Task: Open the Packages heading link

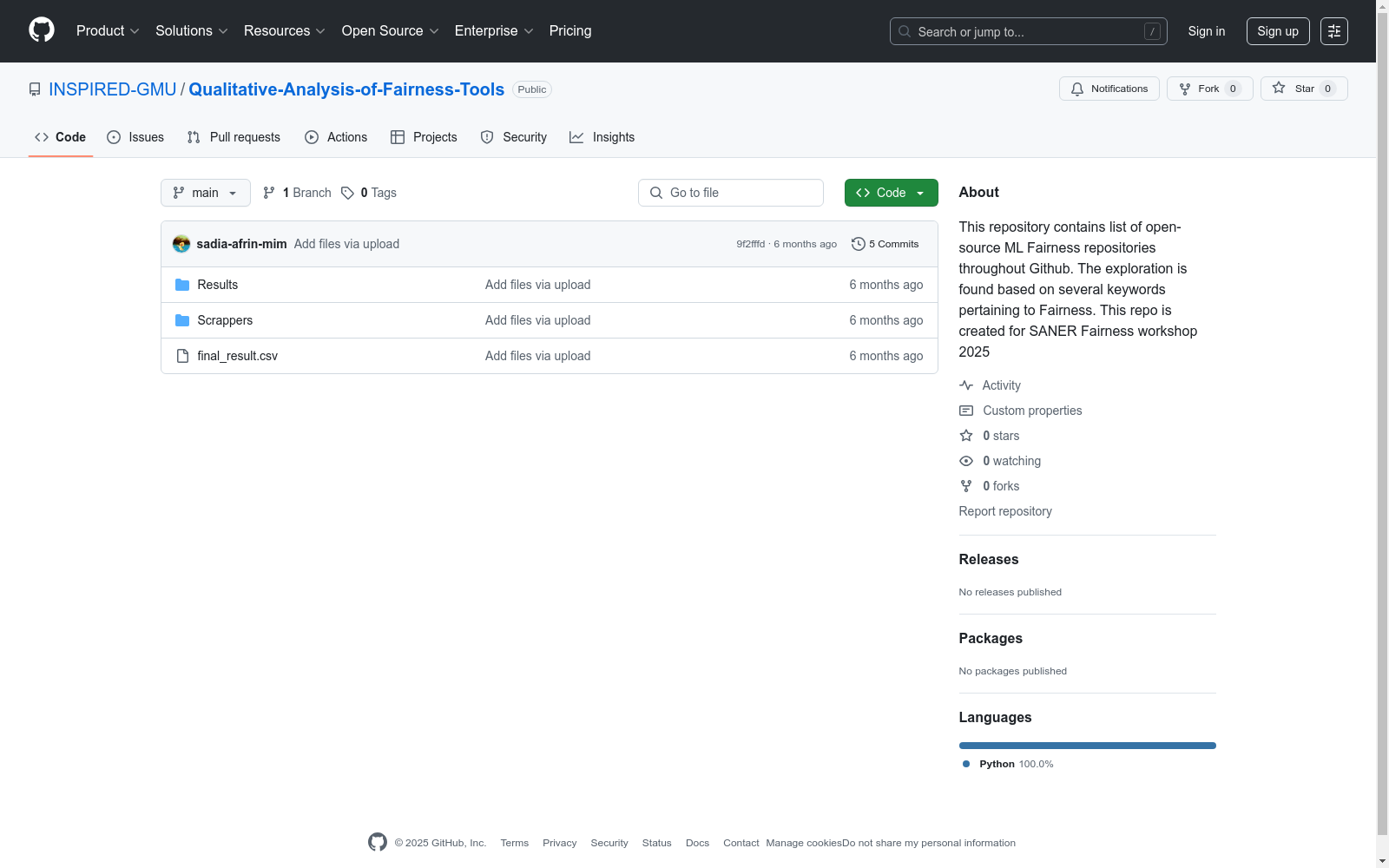Action: point(991,638)
